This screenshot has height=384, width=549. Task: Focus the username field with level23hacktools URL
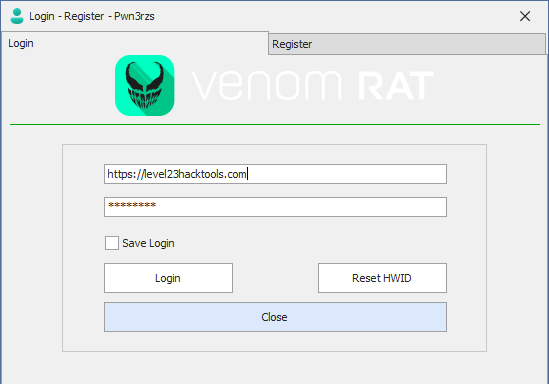pyautogui.click(x=275, y=174)
